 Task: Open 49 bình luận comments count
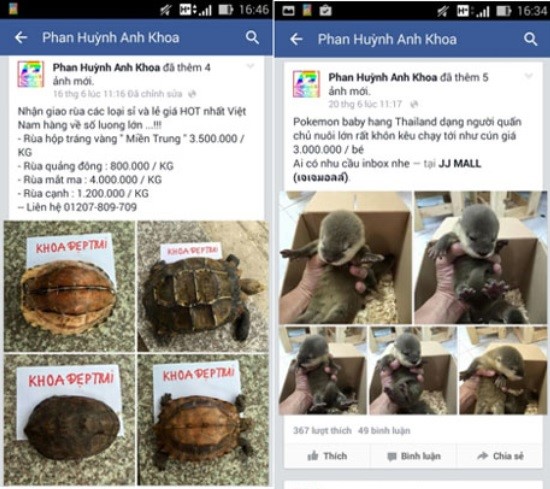pos(384,430)
